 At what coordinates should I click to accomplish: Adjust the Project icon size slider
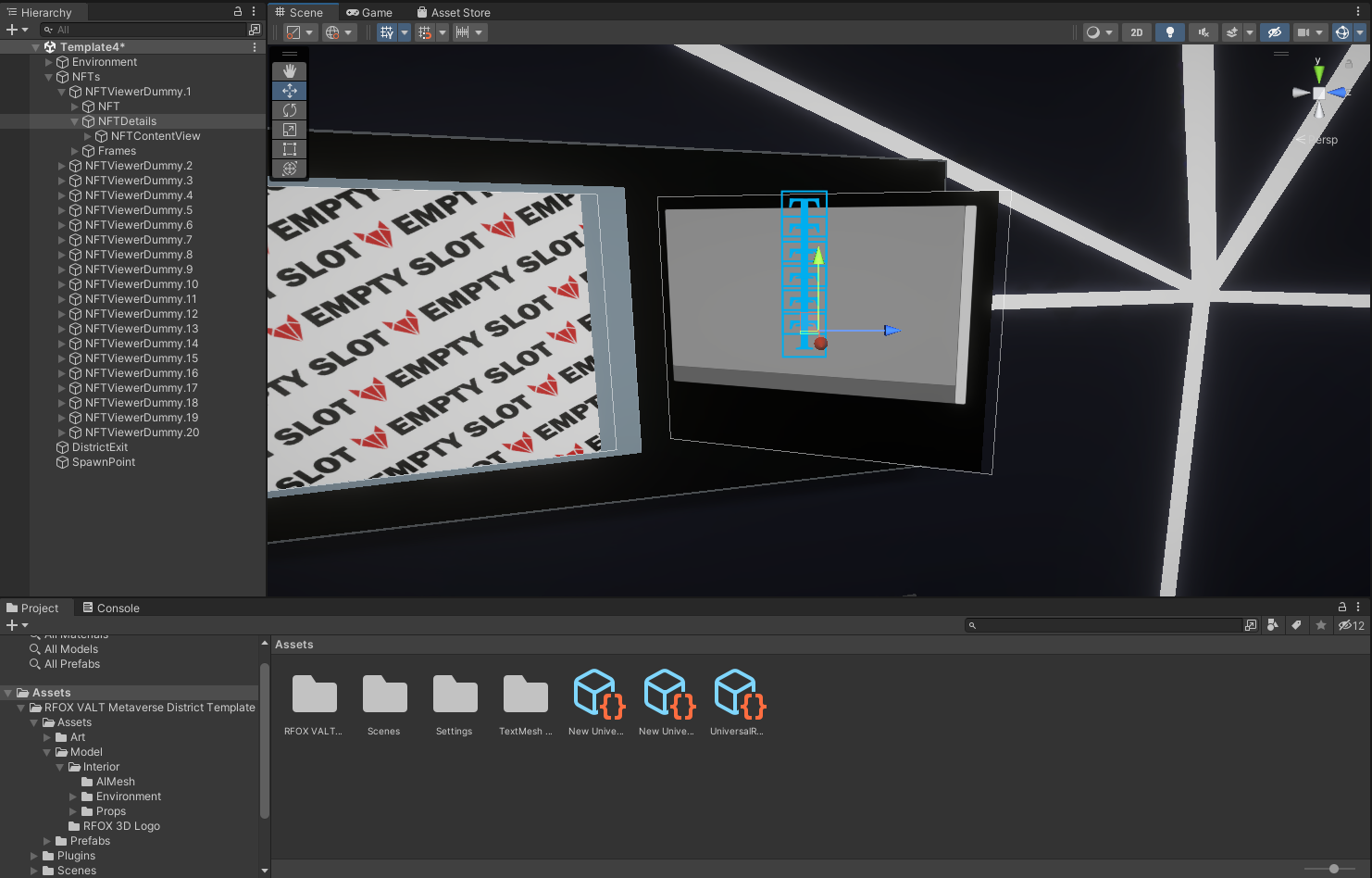click(x=1334, y=869)
